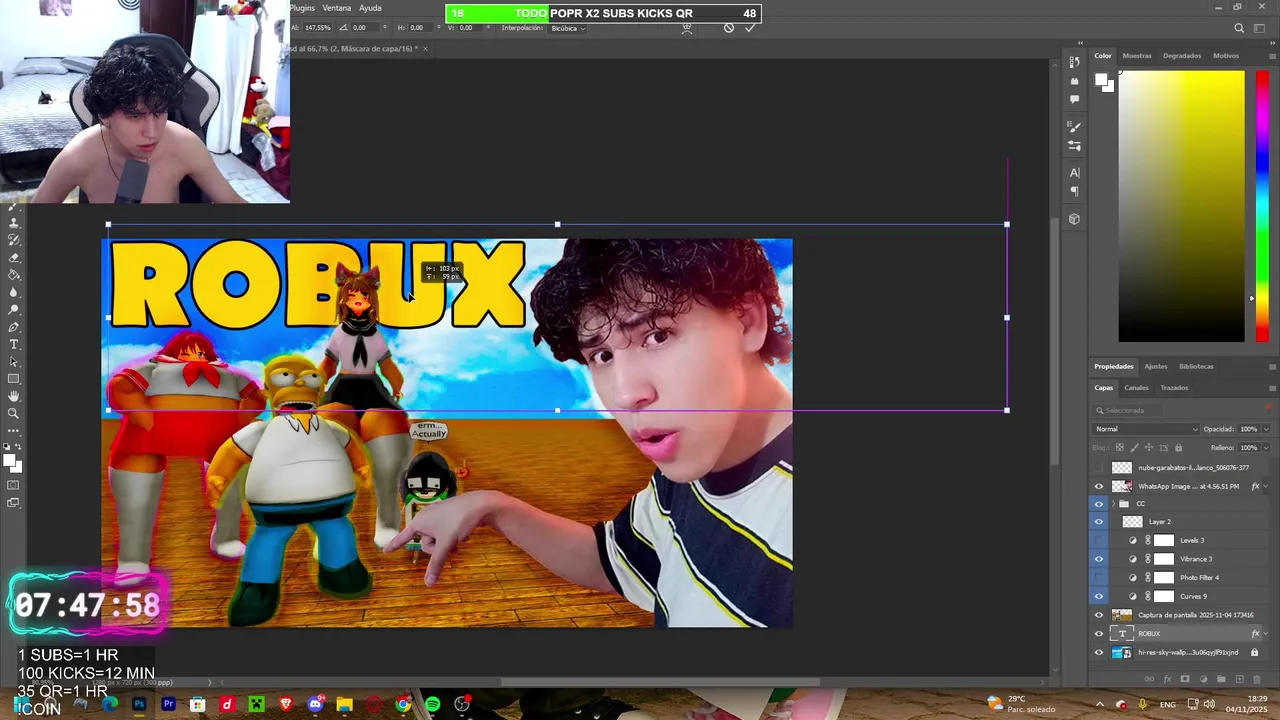Open the Opacidad slider dropdown arrow

[1266, 429]
